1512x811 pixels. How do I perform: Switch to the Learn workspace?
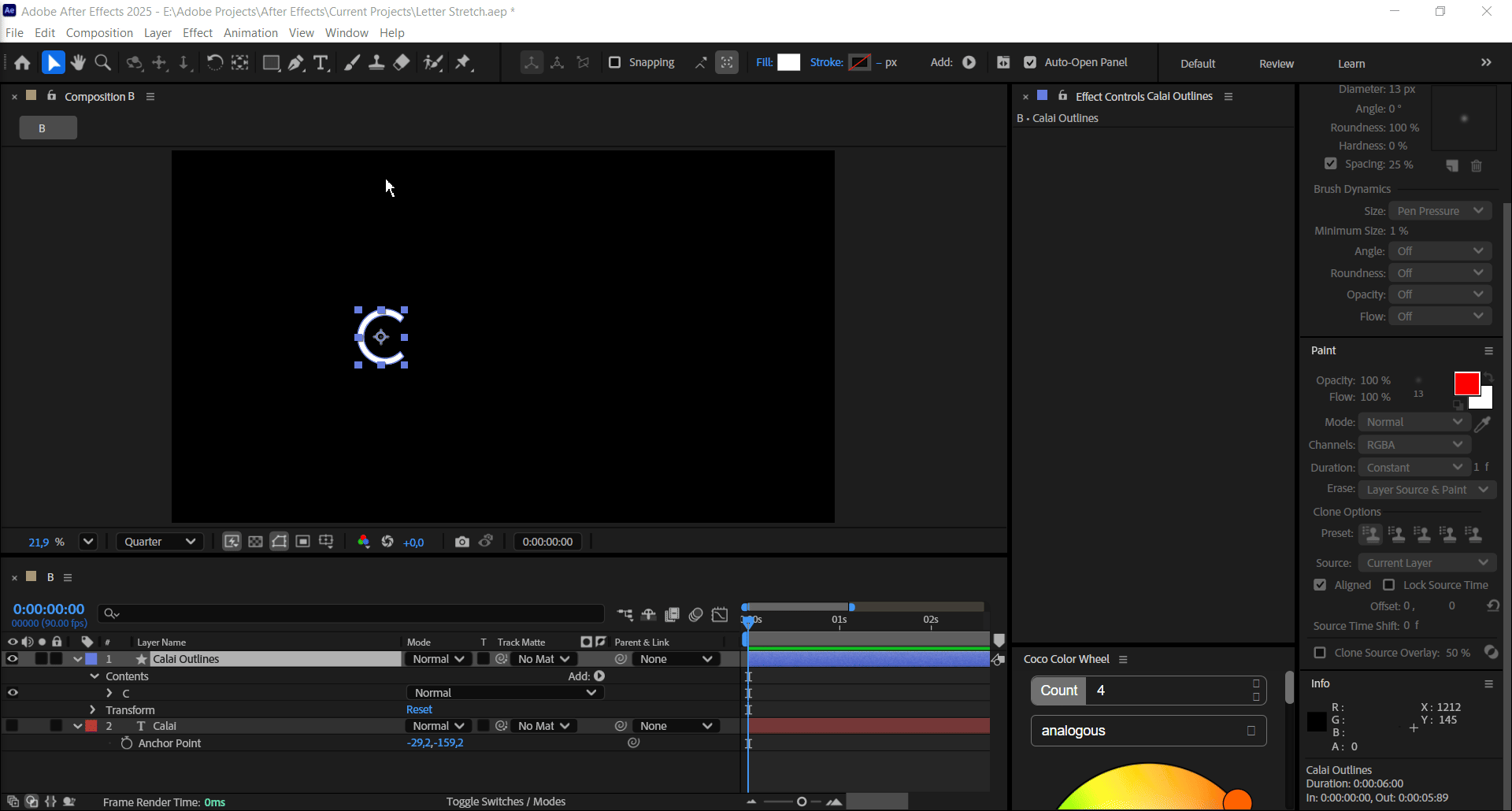[1351, 64]
